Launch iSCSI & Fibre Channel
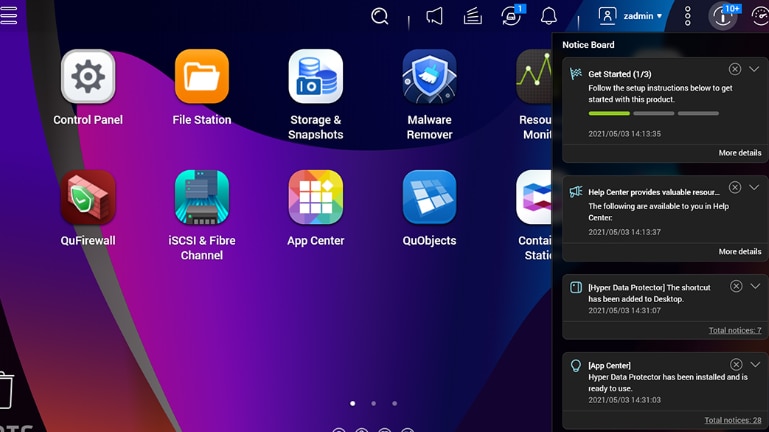The height and width of the screenshot is (432, 769). (201, 198)
